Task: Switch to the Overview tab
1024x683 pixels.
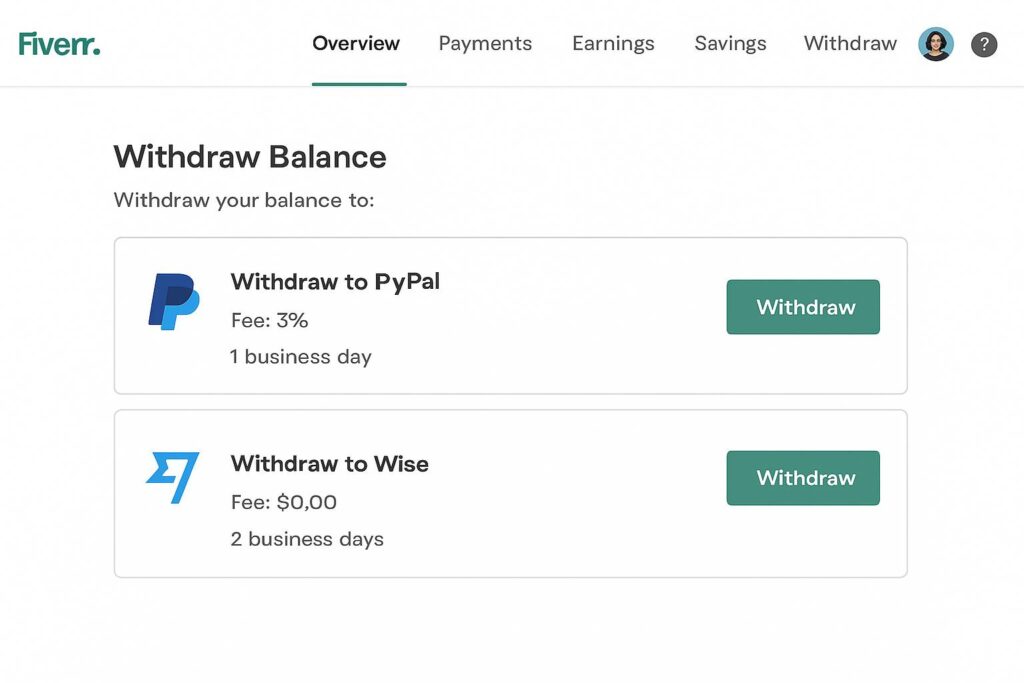Action: (x=356, y=44)
